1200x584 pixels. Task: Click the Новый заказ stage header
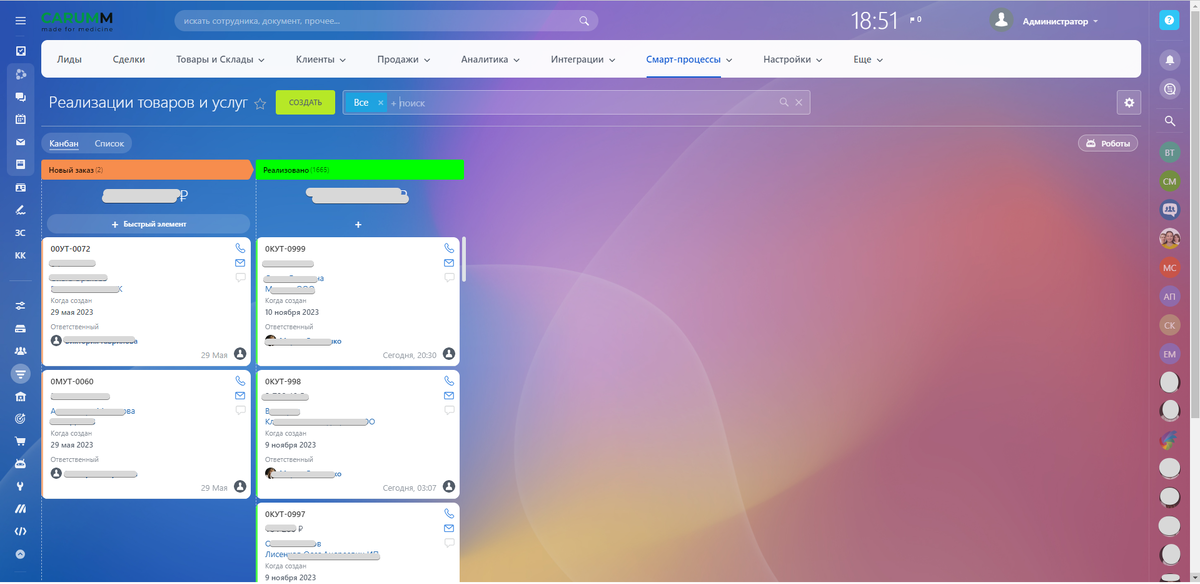(x=147, y=170)
